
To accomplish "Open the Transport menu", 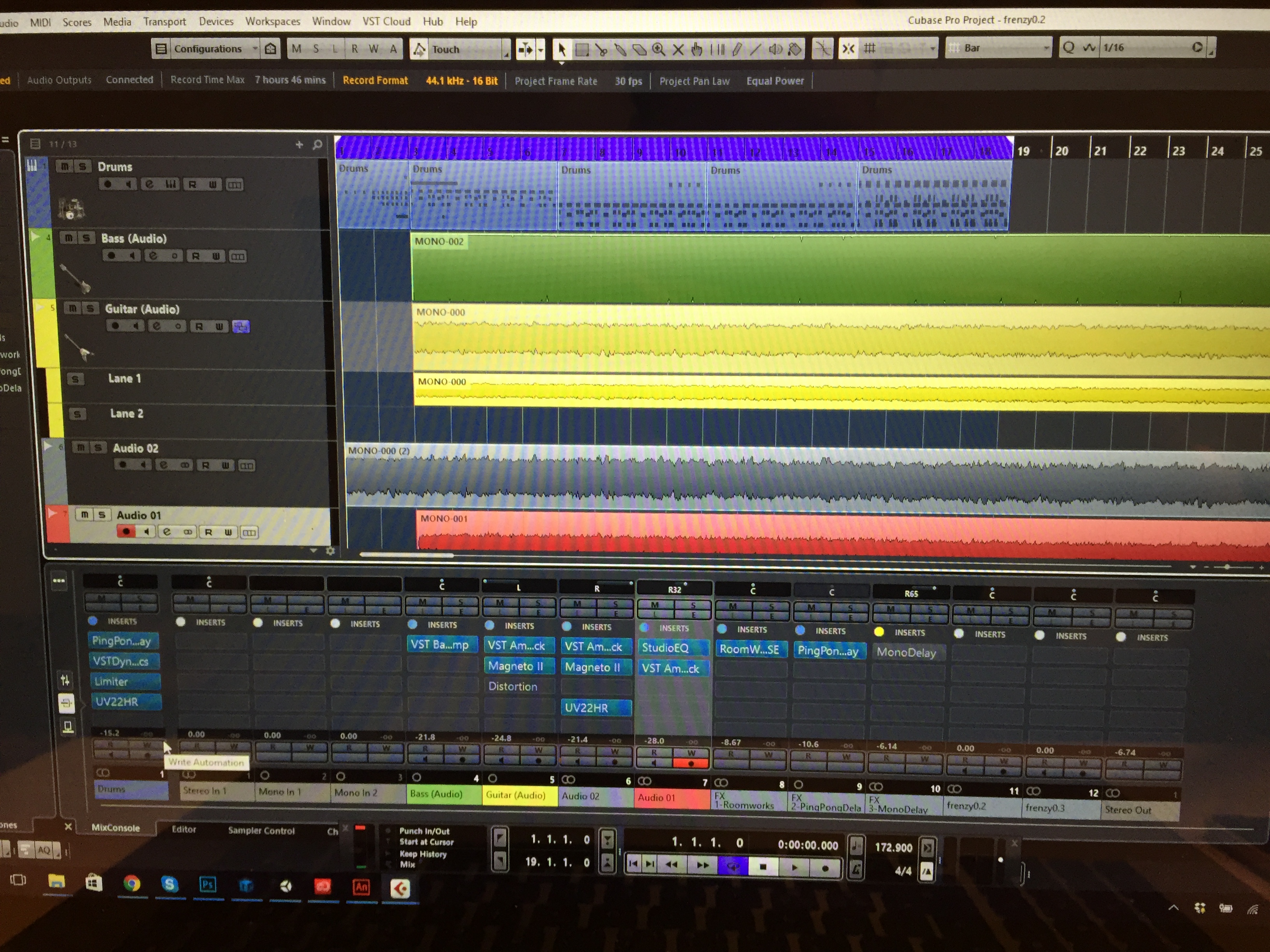I will [x=164, y=22].
